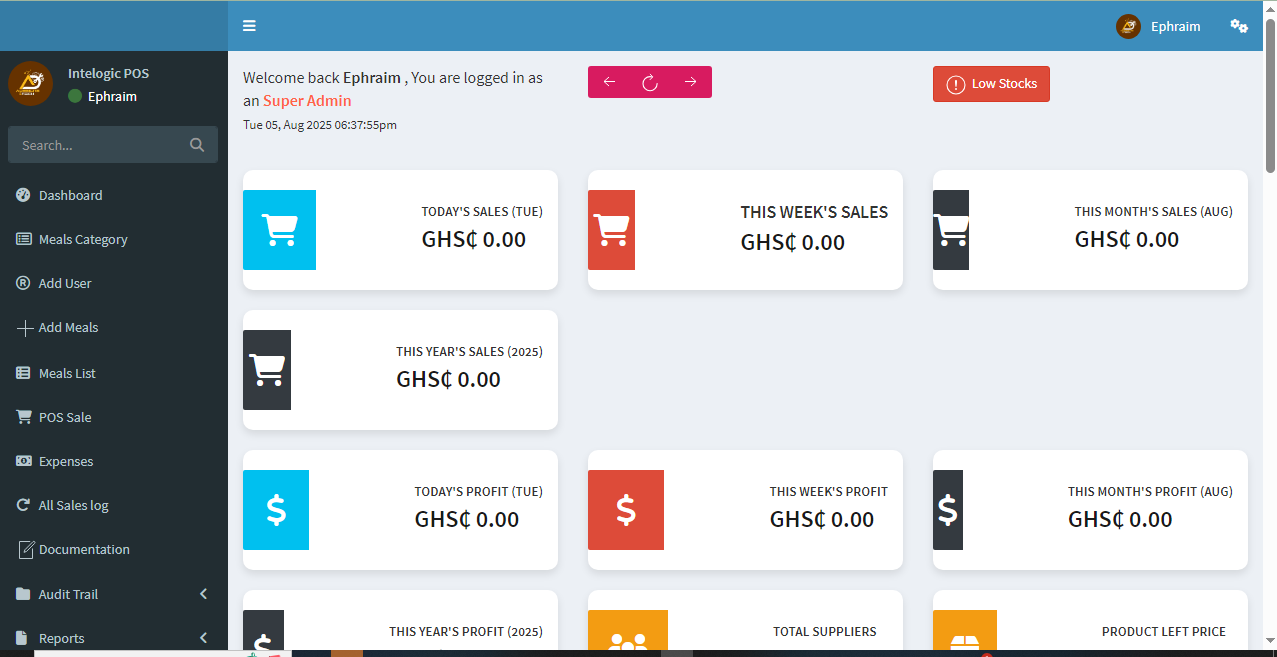Click the This Month's Sales dark cart icon

pyautogui.click(x=951, y=230)
